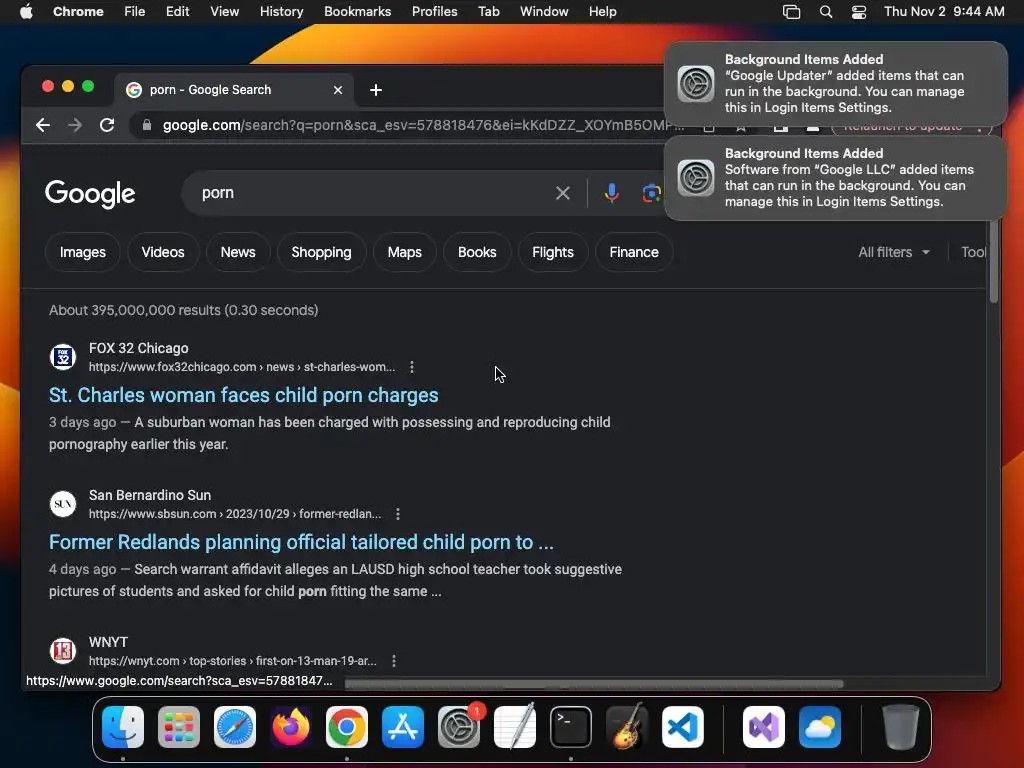Filter results by Finance

pyautogui.click(x=633, y=252)
